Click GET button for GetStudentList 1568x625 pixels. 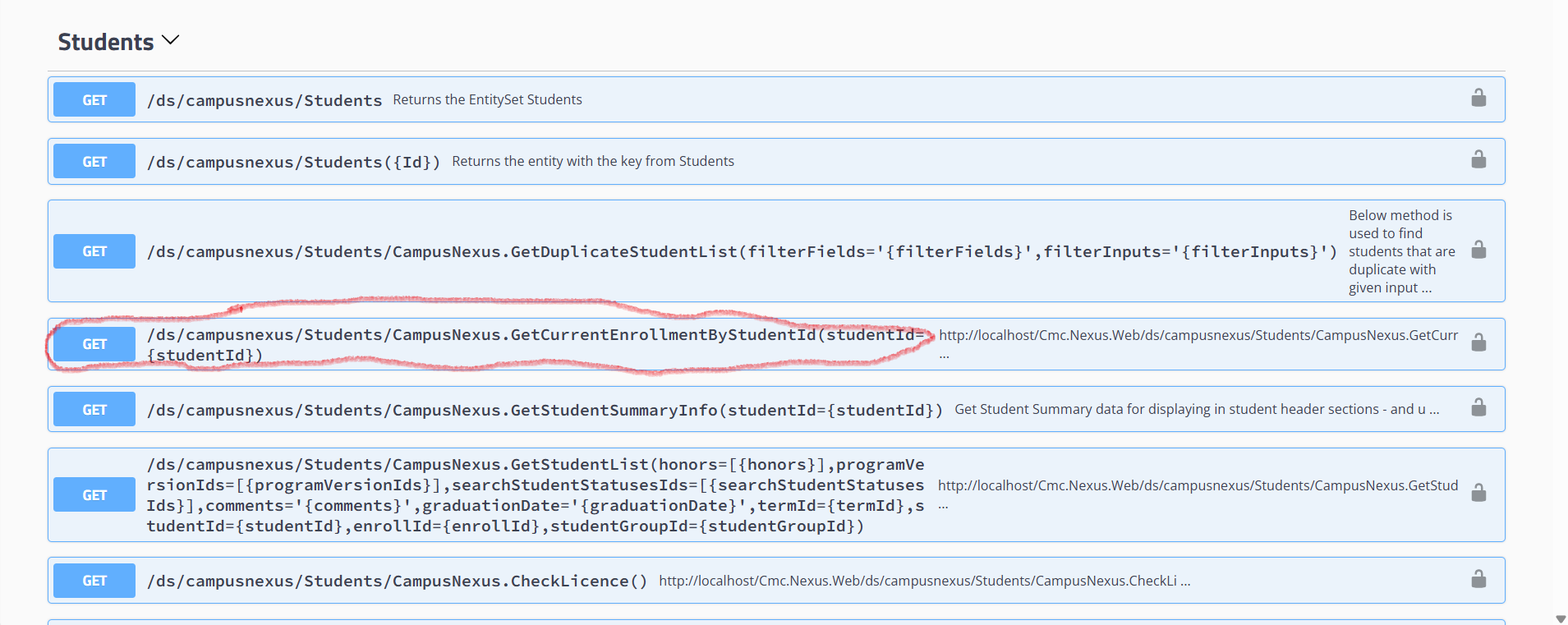pos(94,494)
